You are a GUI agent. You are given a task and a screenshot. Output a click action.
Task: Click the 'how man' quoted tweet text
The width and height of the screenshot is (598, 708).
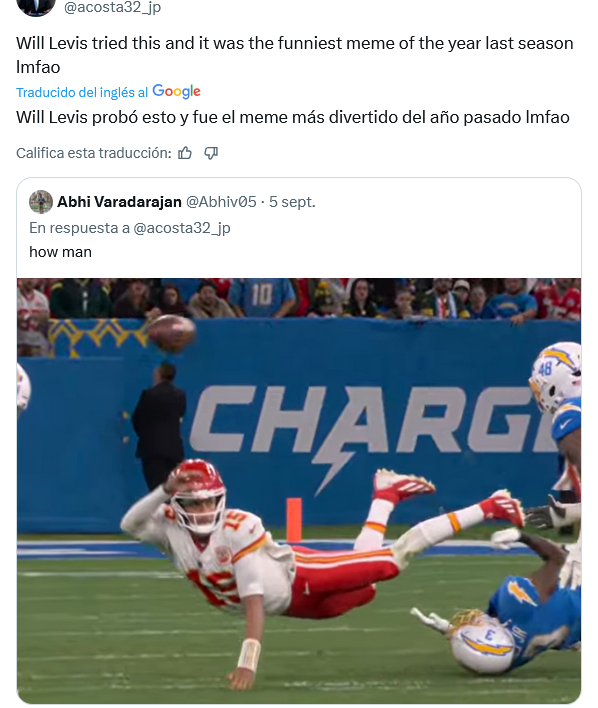point(61,252)
